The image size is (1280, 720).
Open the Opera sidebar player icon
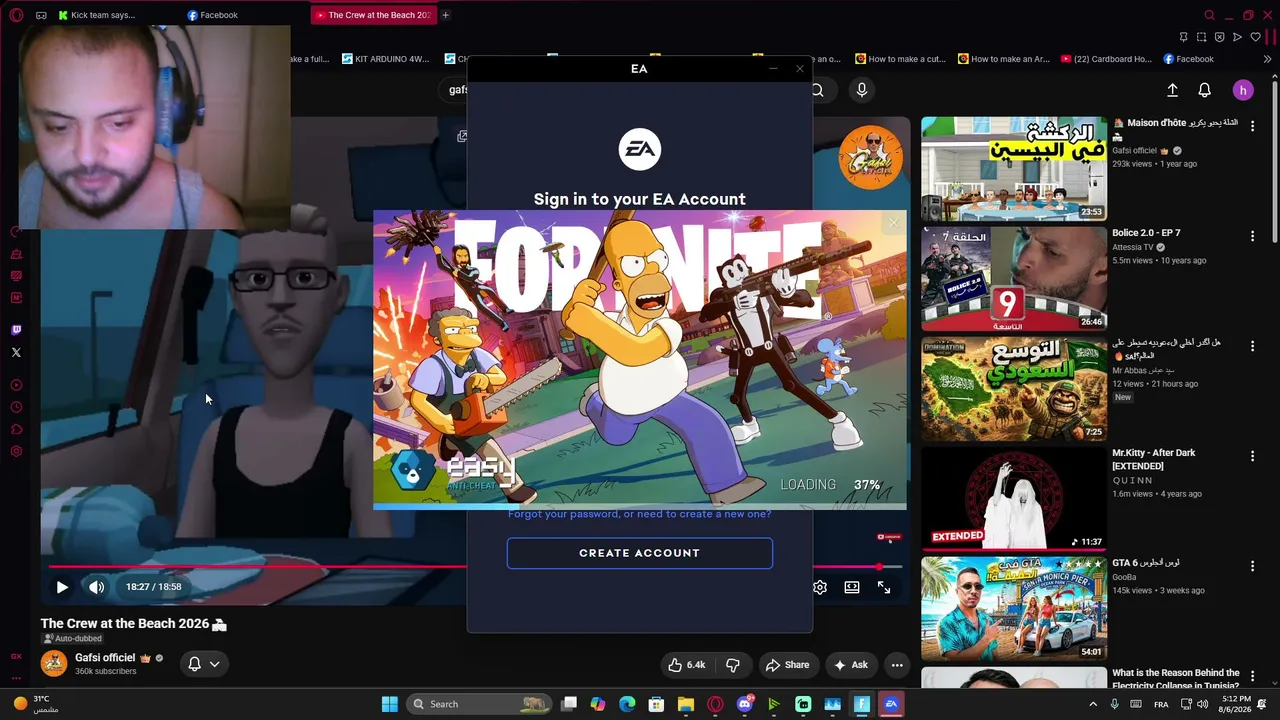point(16,385)
